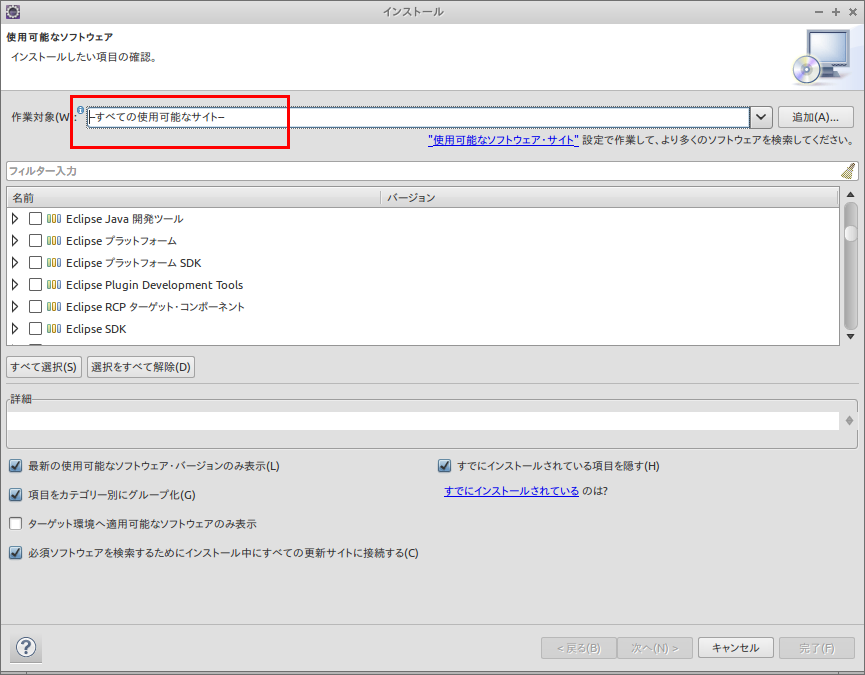This screenshot has height=675, width=865.
Task: Click the help question mark icon
Action: 26,647
